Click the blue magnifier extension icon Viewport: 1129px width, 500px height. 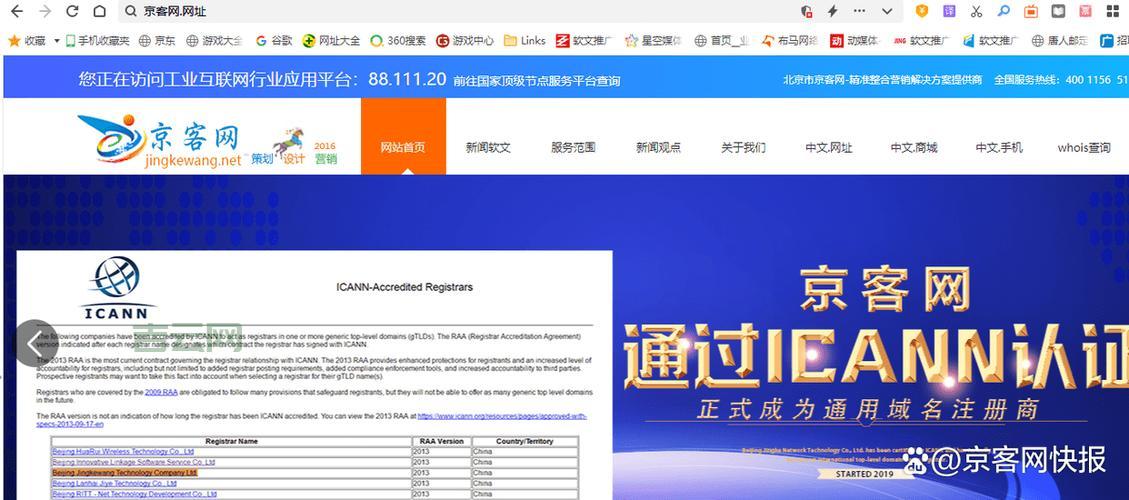[1003, 11]
